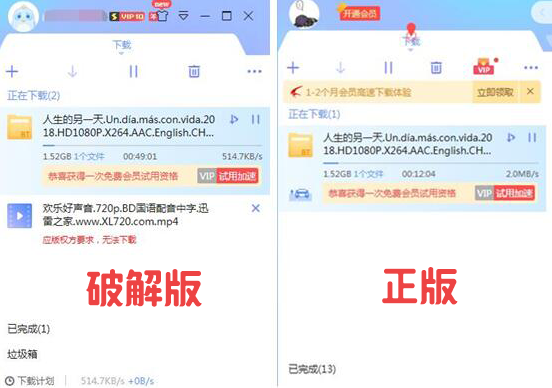Pause the left BT download task
Screen dimensions: 552x388
coord(256,120)
